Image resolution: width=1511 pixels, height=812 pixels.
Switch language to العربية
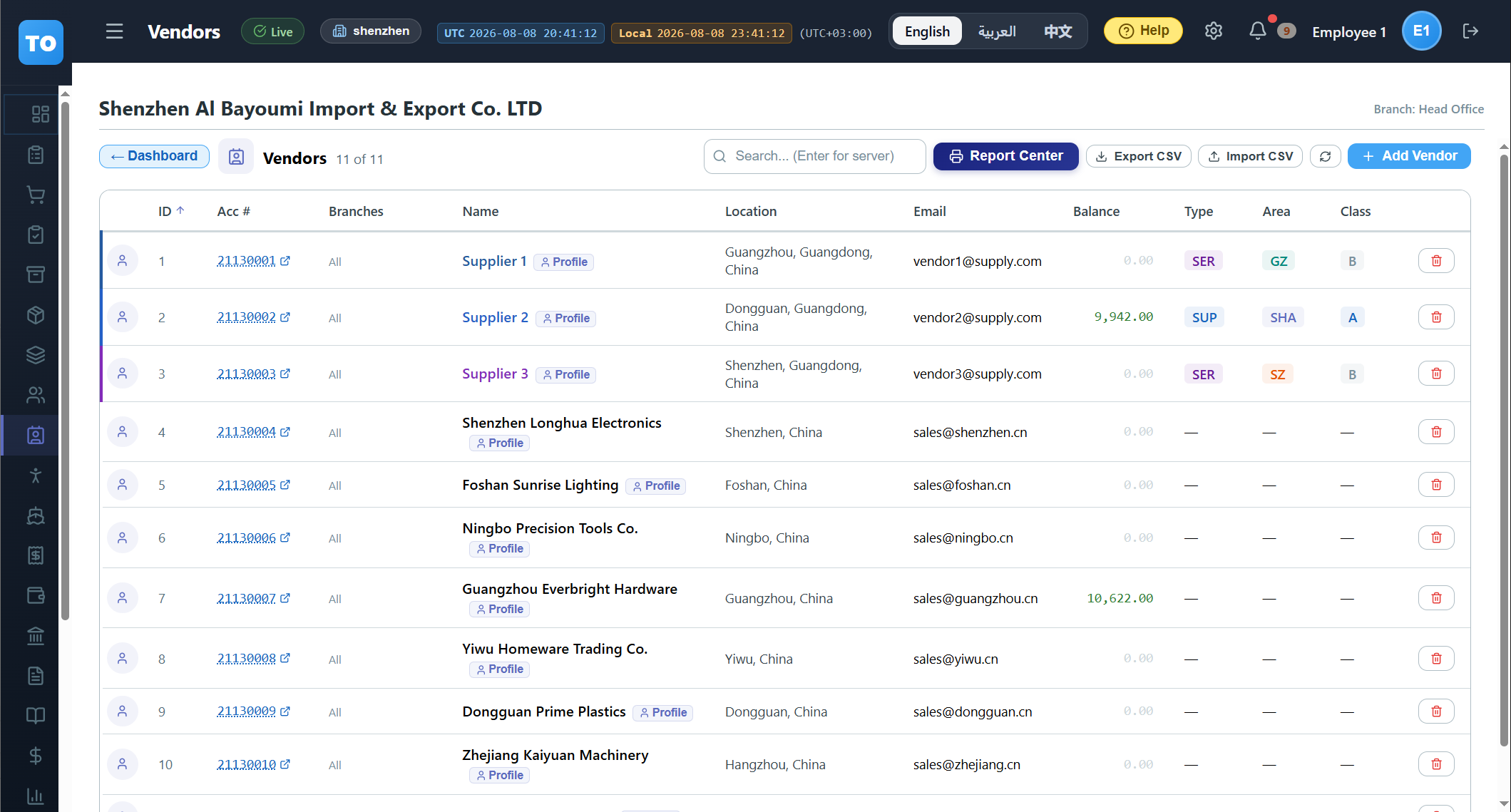(997, 31)
